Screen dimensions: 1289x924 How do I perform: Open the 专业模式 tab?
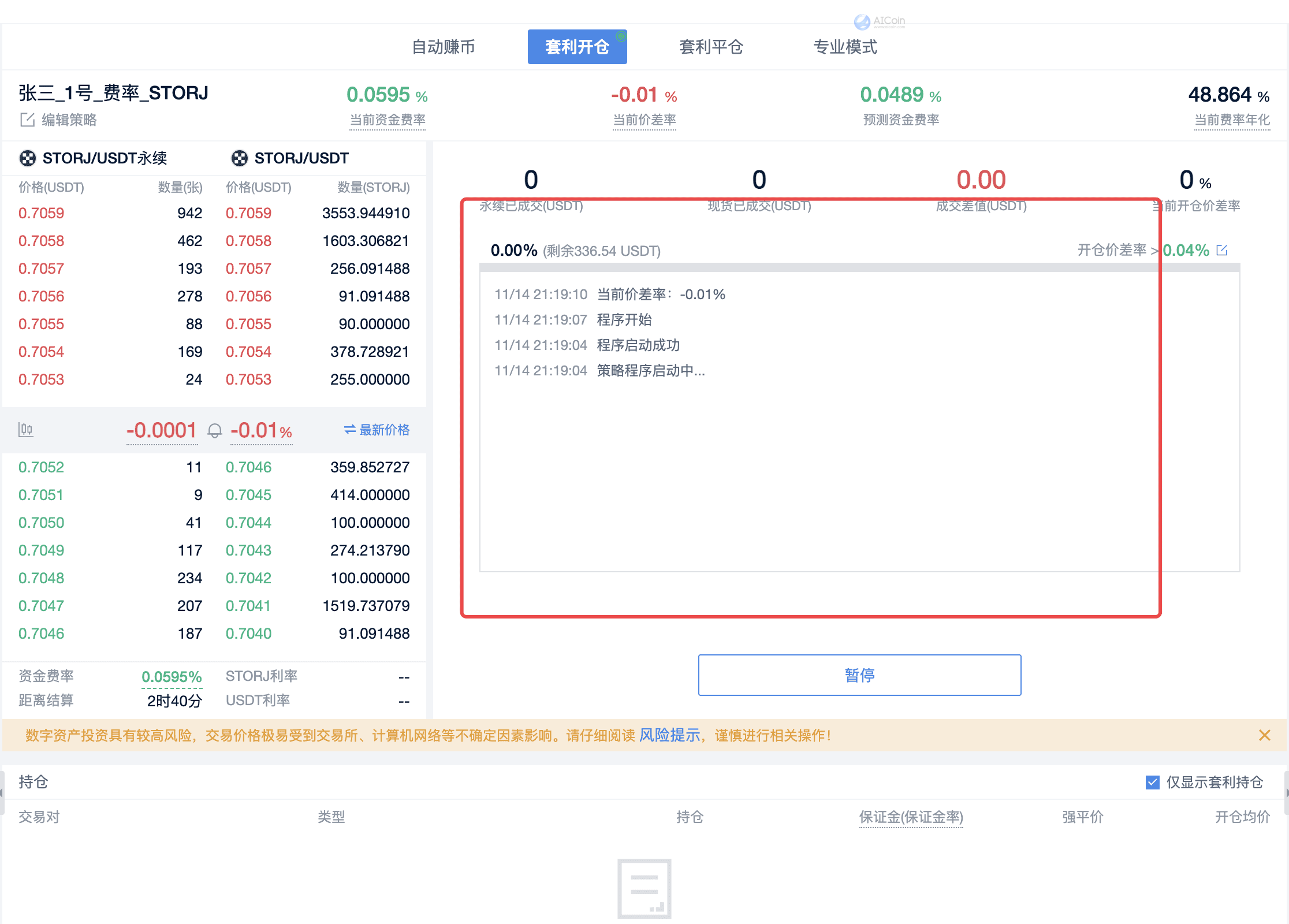pyautogui.click(x=845, y=47)
